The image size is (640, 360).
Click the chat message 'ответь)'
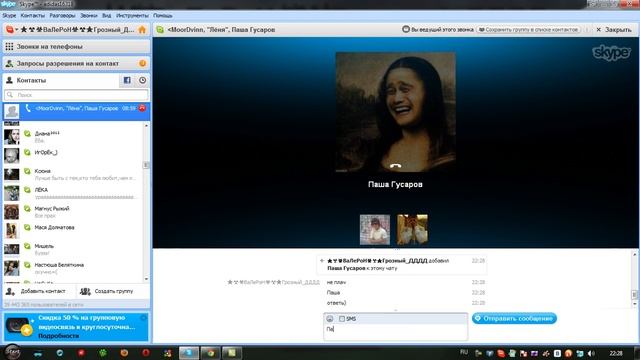(336, 303)
